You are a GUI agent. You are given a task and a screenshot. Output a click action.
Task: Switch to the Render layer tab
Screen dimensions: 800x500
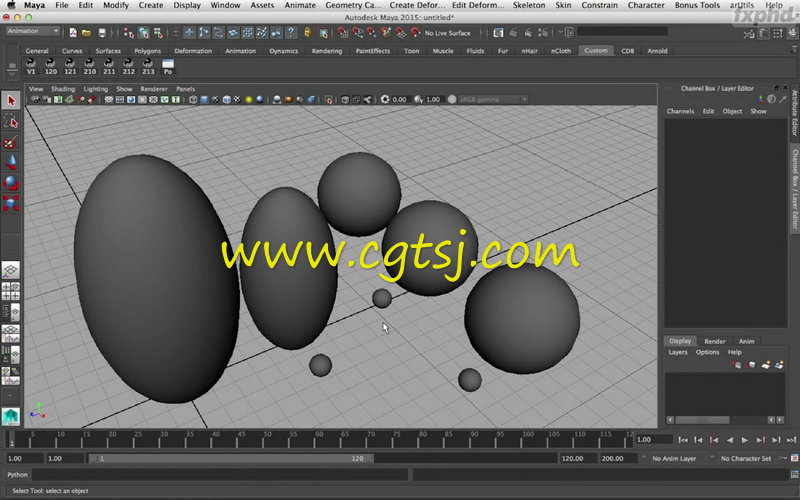tap(715, 341)
